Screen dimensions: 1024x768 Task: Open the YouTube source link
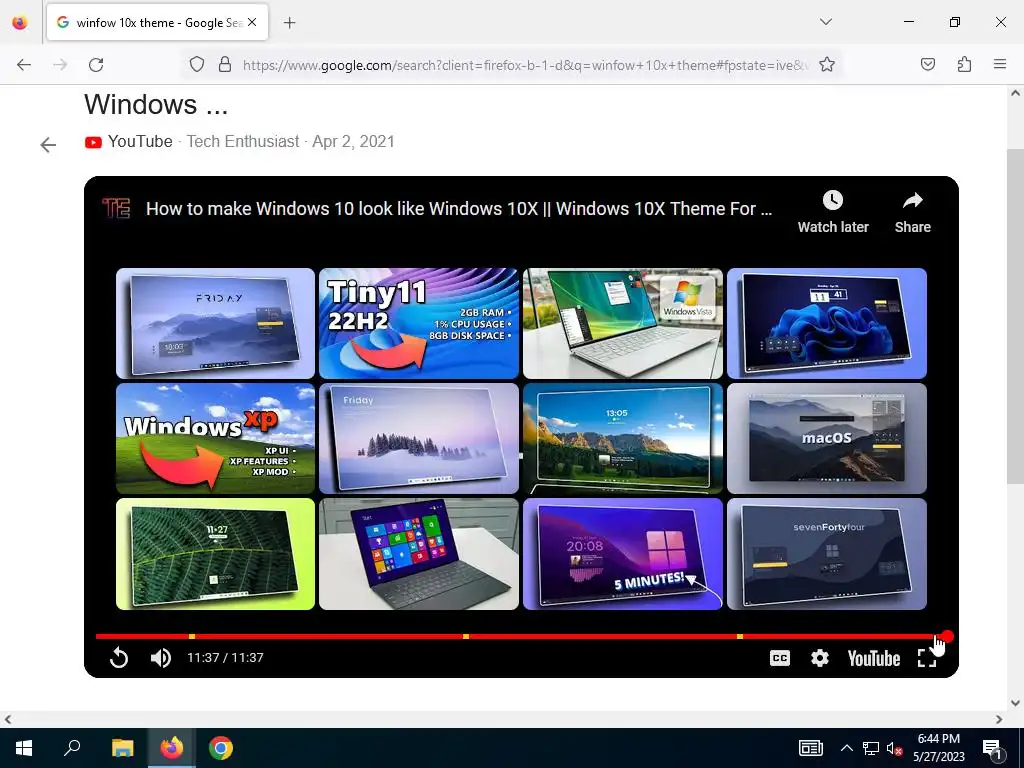(x=129, y=142)
